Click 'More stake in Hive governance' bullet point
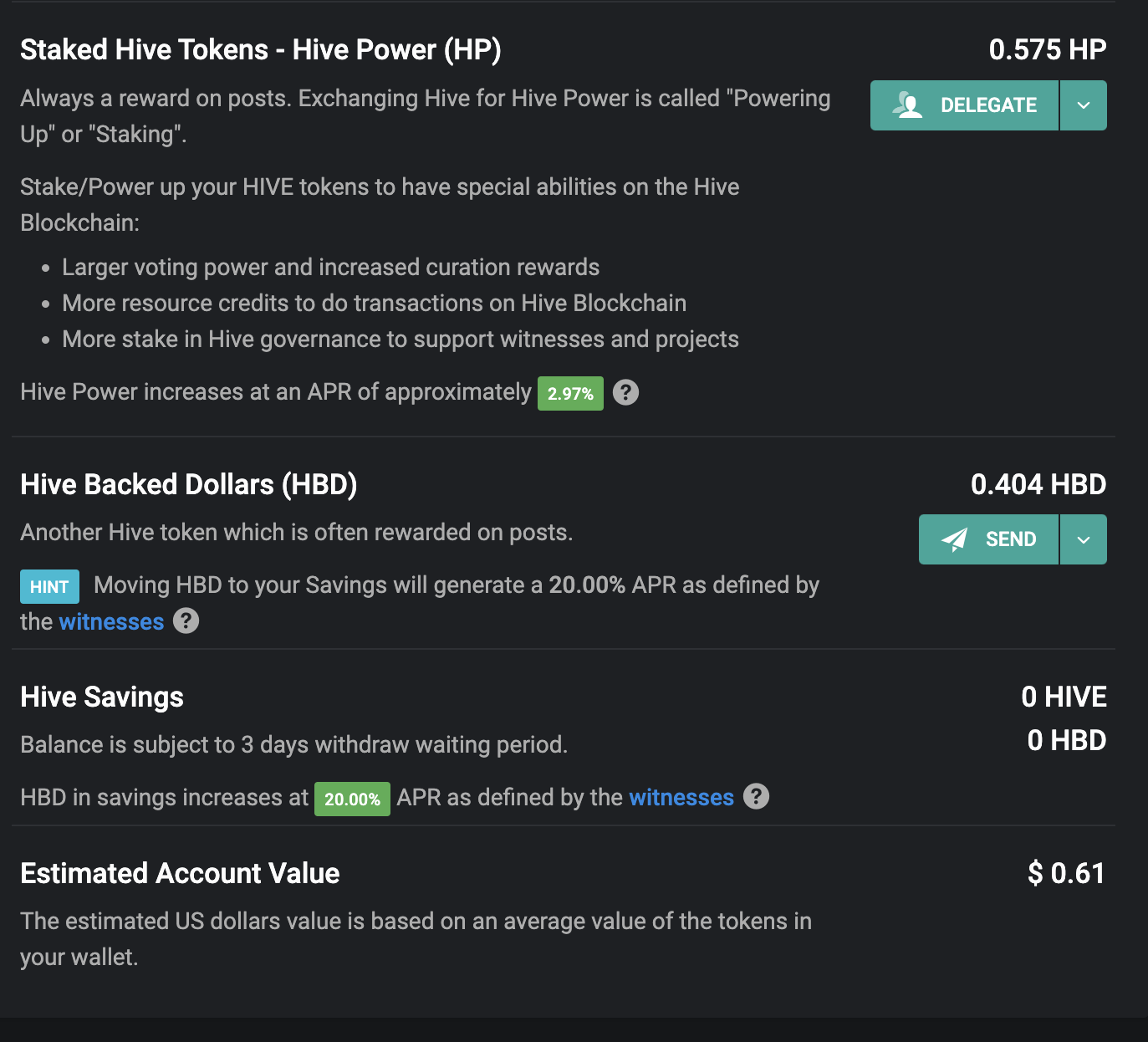This screenshot has height=1042, width=1148. tap(401, 339)
